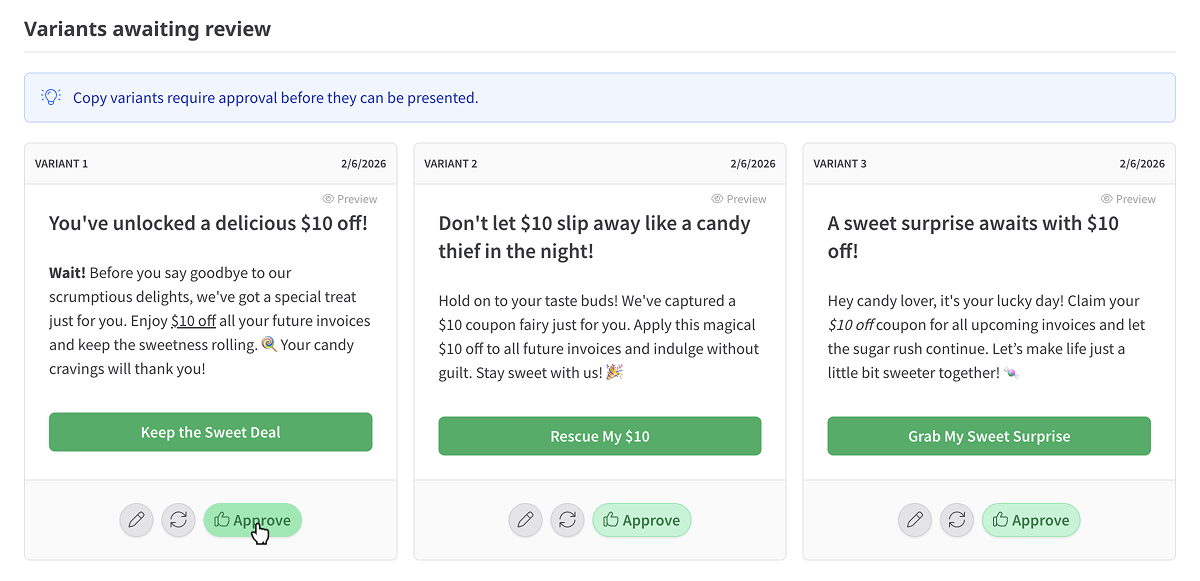Approve Variant 3 copy
The width and height of the screenshot is (1200, 581).
1030,520
